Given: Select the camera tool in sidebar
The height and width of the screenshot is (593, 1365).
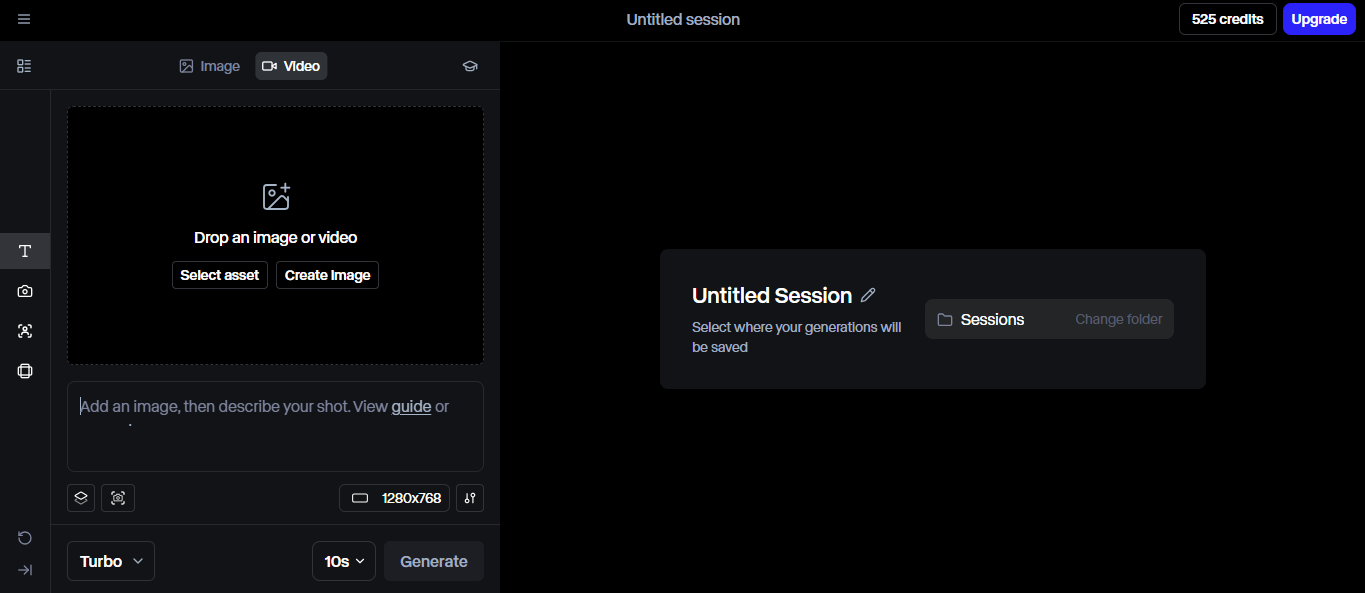Looking at the screenshot, I should pyautogui.click(x=25, y=291).
